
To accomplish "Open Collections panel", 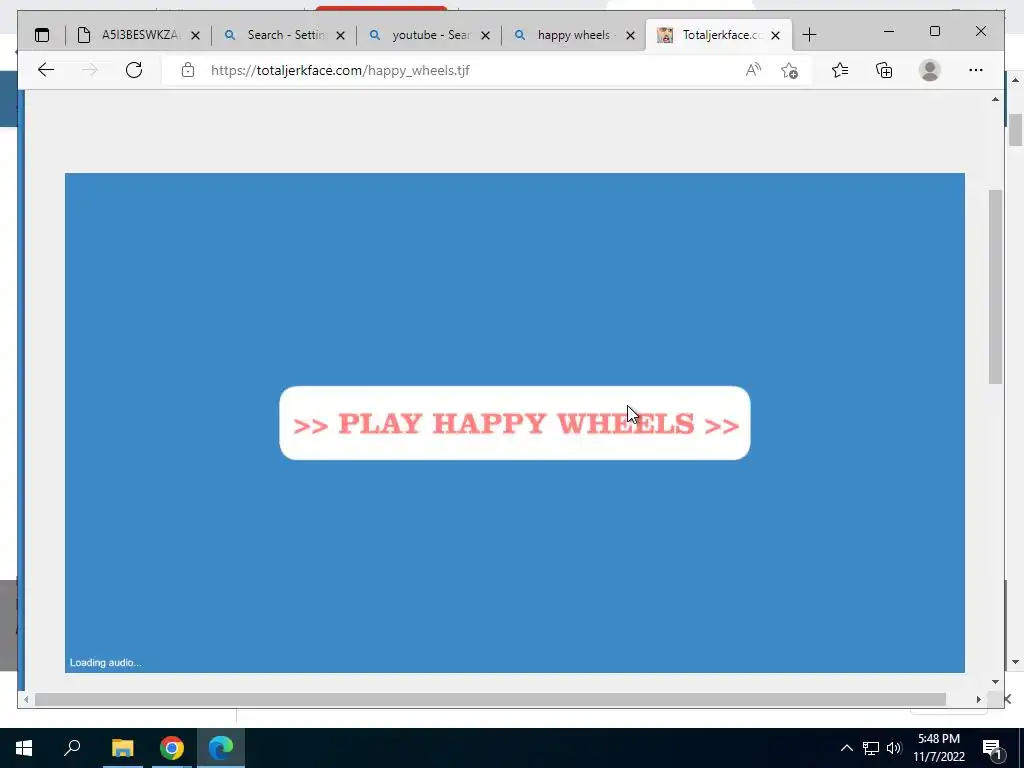I will (884, 70).
